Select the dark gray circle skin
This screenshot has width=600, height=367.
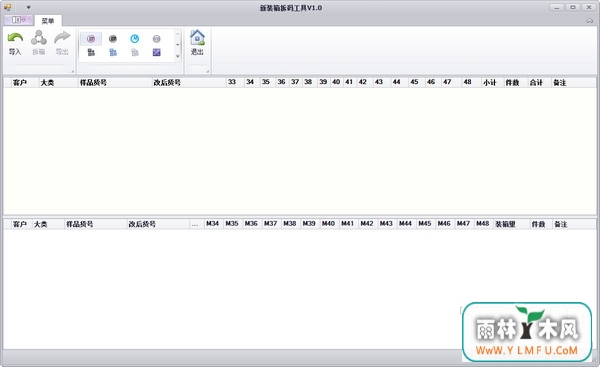tap(112, 39)
